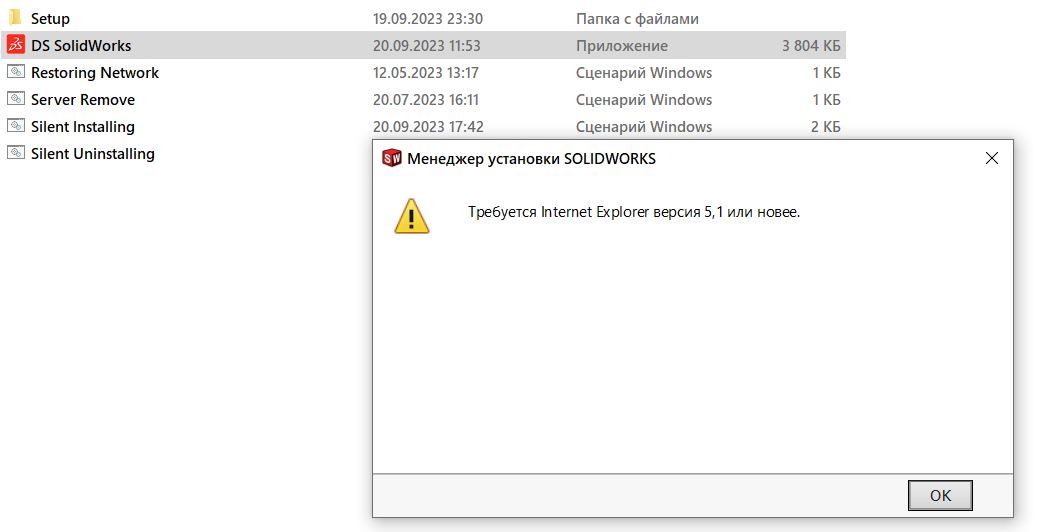This screenshot has height=532, width=1046.
Task: Select the Setup folder icon
Action: coord(16,18)
